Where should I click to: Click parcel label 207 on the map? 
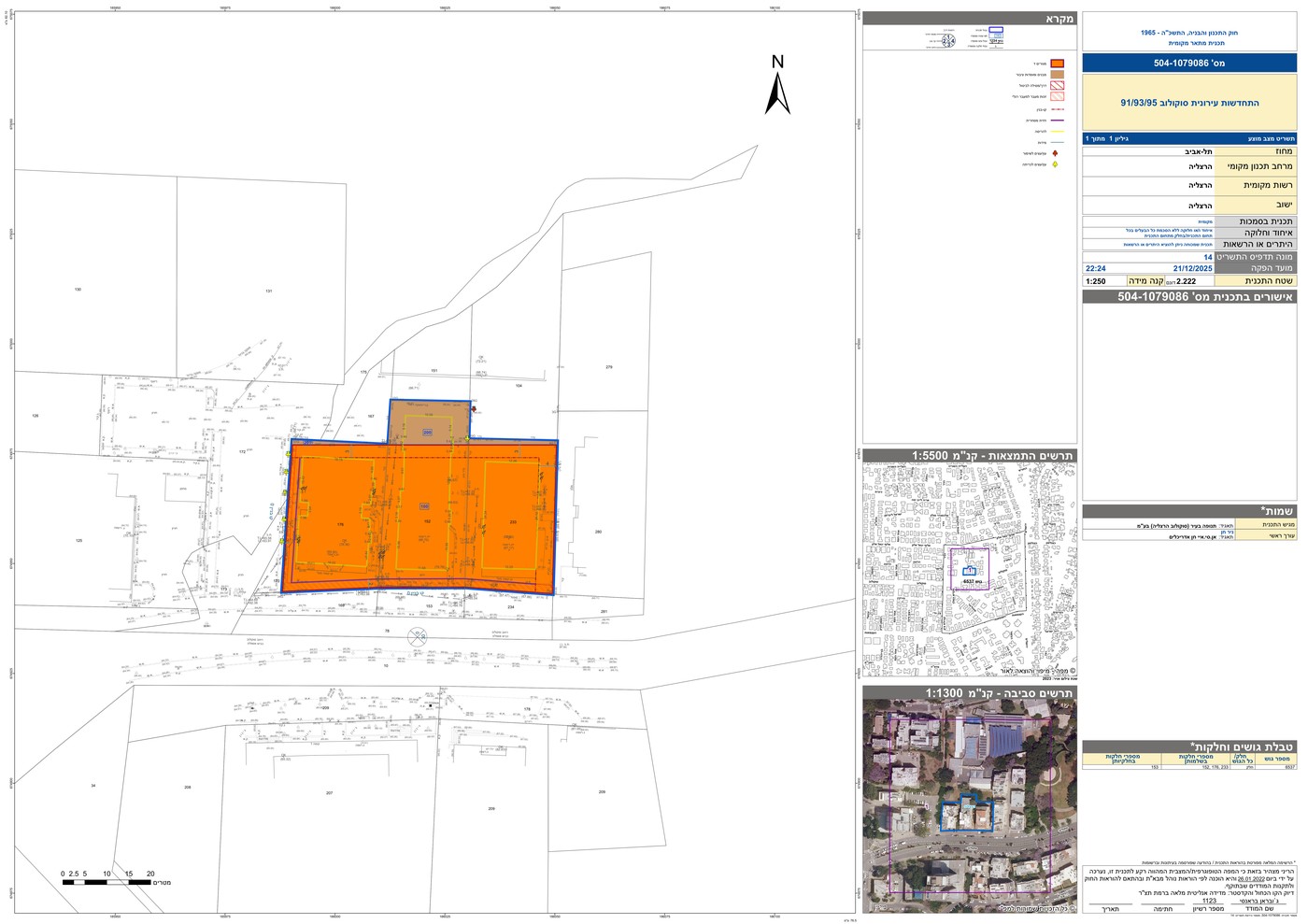point(329,793)
